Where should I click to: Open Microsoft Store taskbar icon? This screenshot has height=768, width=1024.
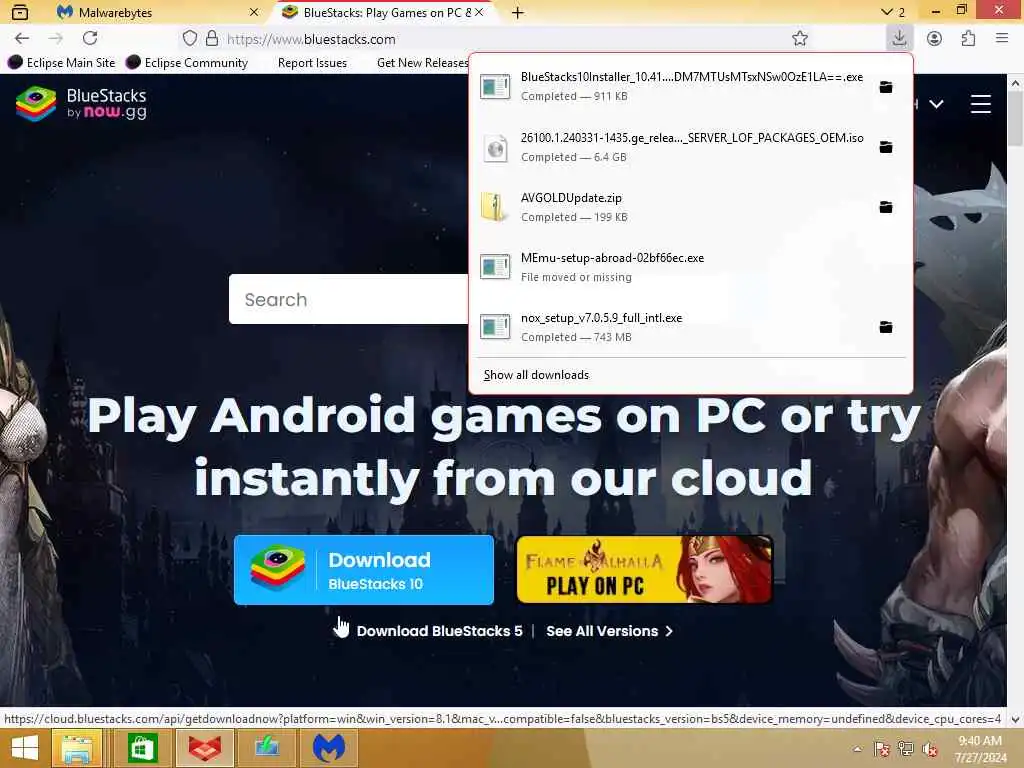point(142,748)
